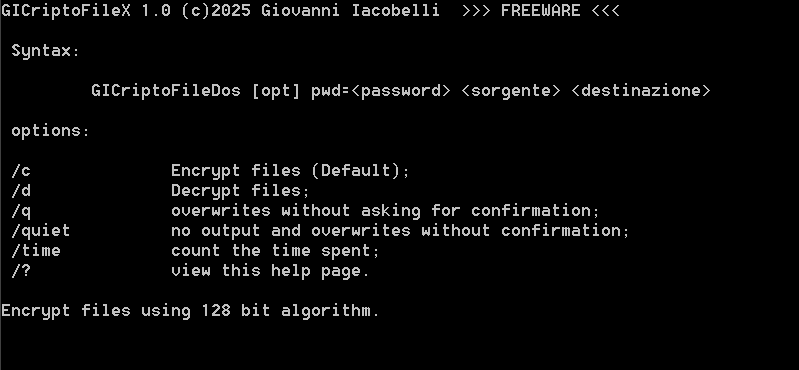Click the Syntax: heading
The height and width of the screenshot is (370, 799).
point(45,51)
